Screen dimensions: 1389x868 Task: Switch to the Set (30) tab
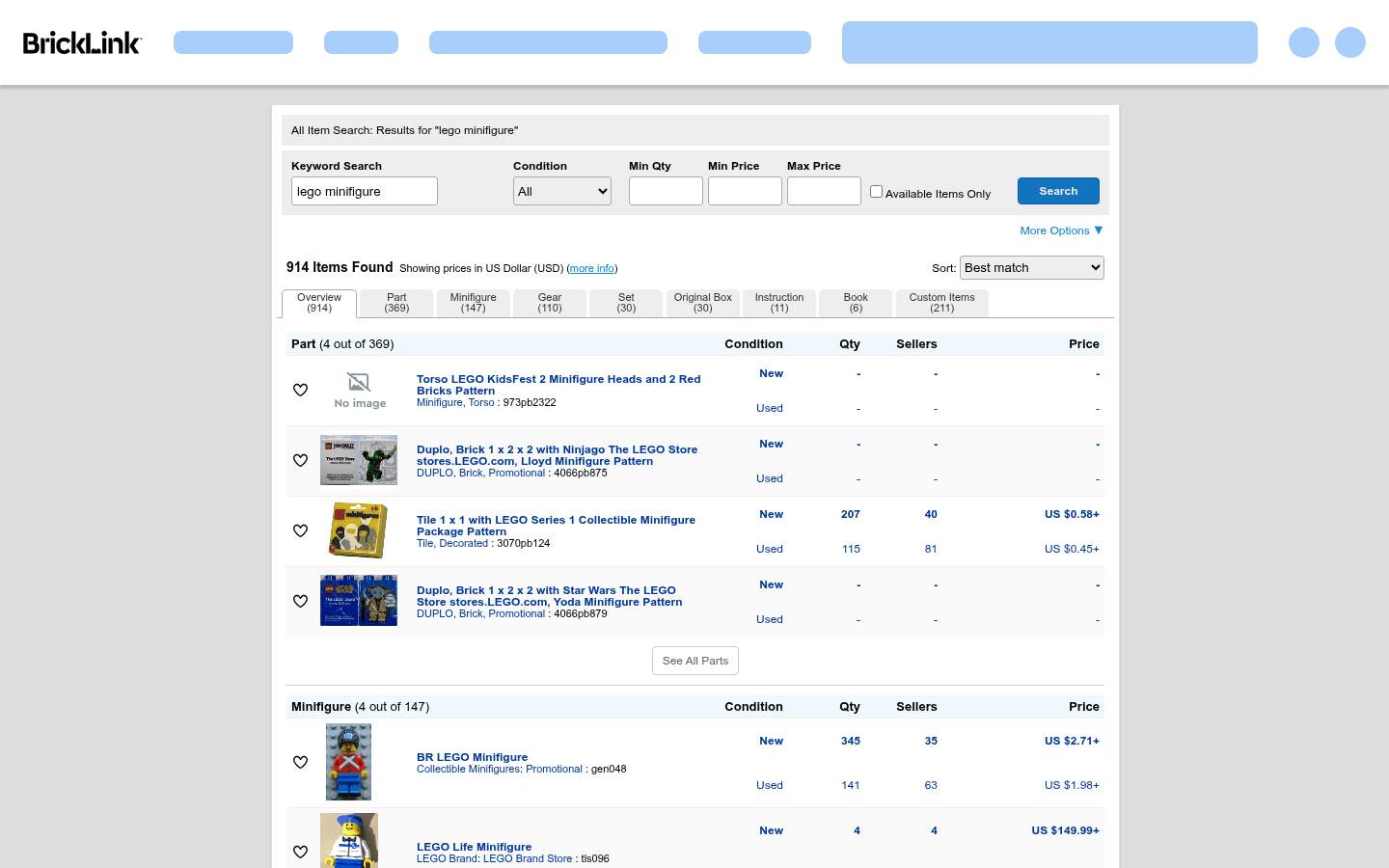tap(626, 303)
